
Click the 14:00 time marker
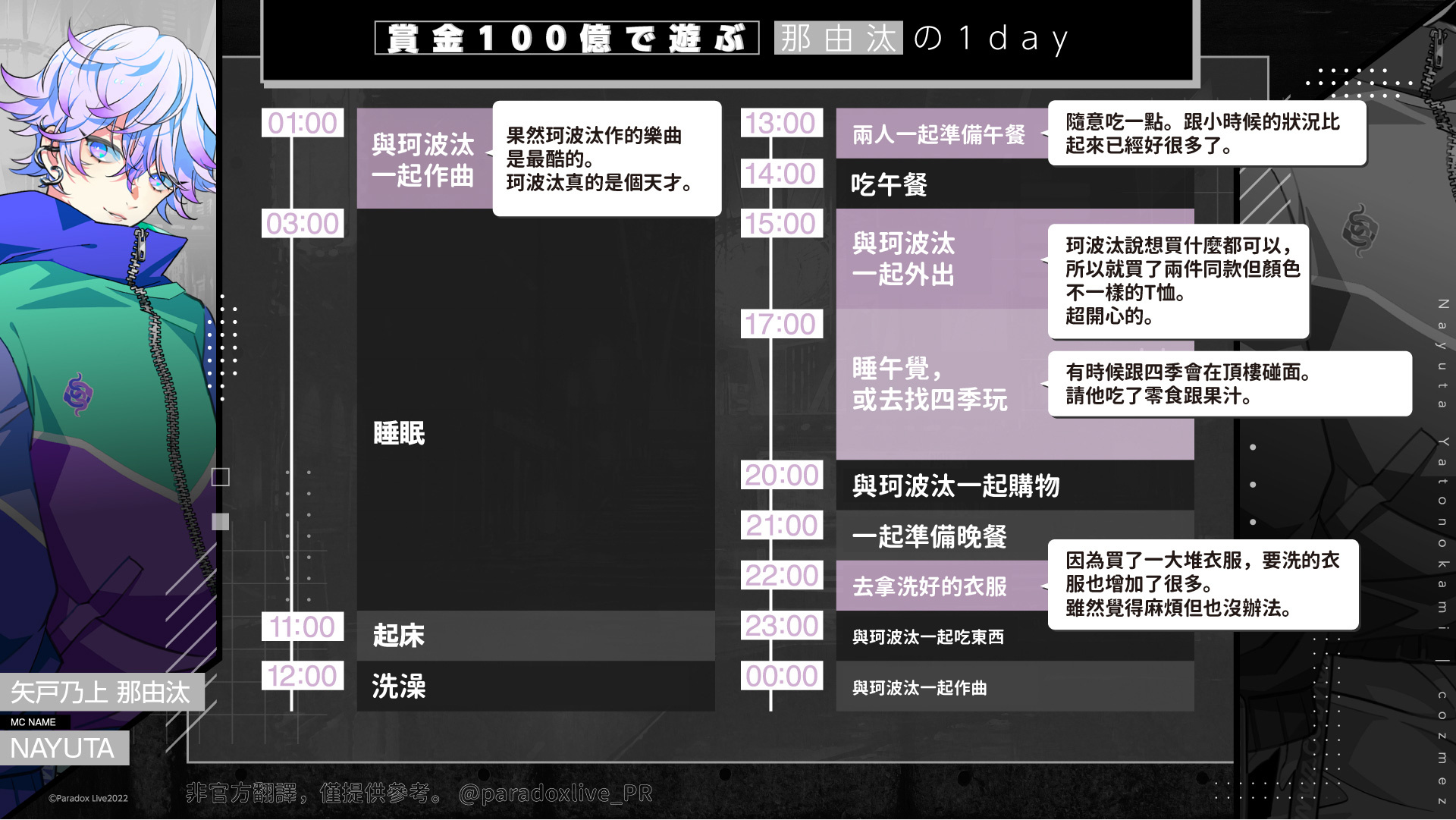(782, 174)
